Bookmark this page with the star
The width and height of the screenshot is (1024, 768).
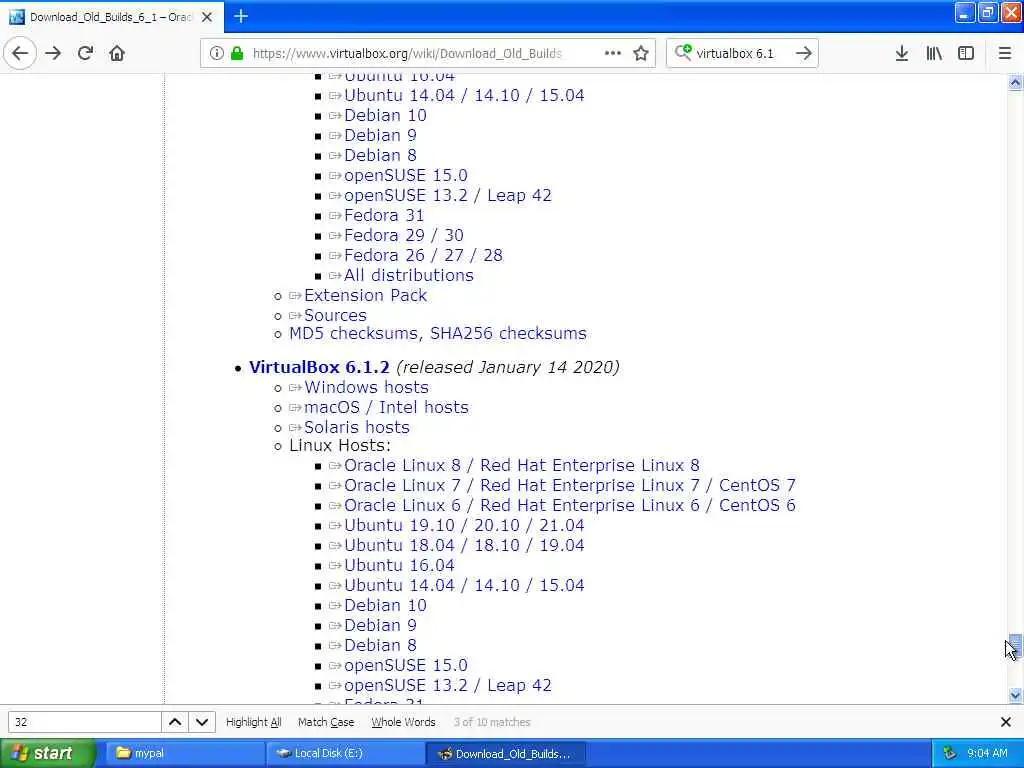(641, 53)
